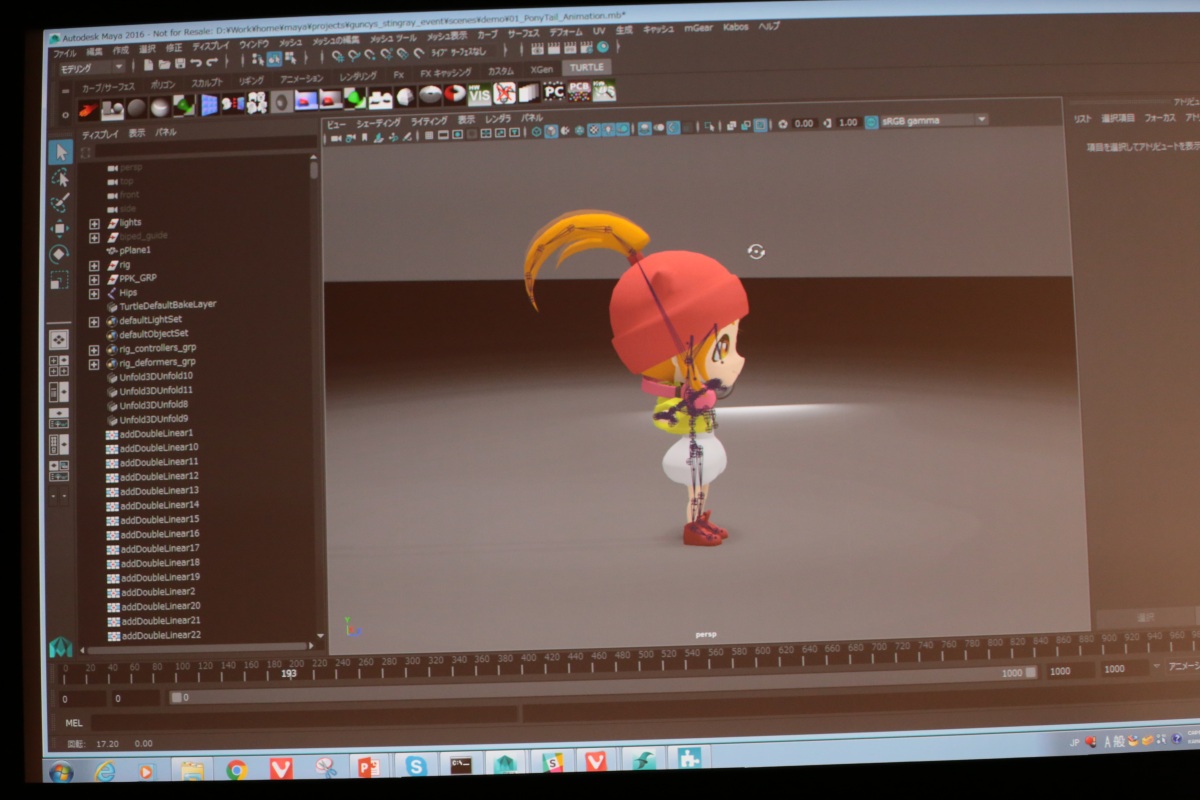Image resolution: width=1200 pixels, height=800 pixels.
Task: Select TurtleDefaultBakeLayer in outliner
Action: pos(167,305)
